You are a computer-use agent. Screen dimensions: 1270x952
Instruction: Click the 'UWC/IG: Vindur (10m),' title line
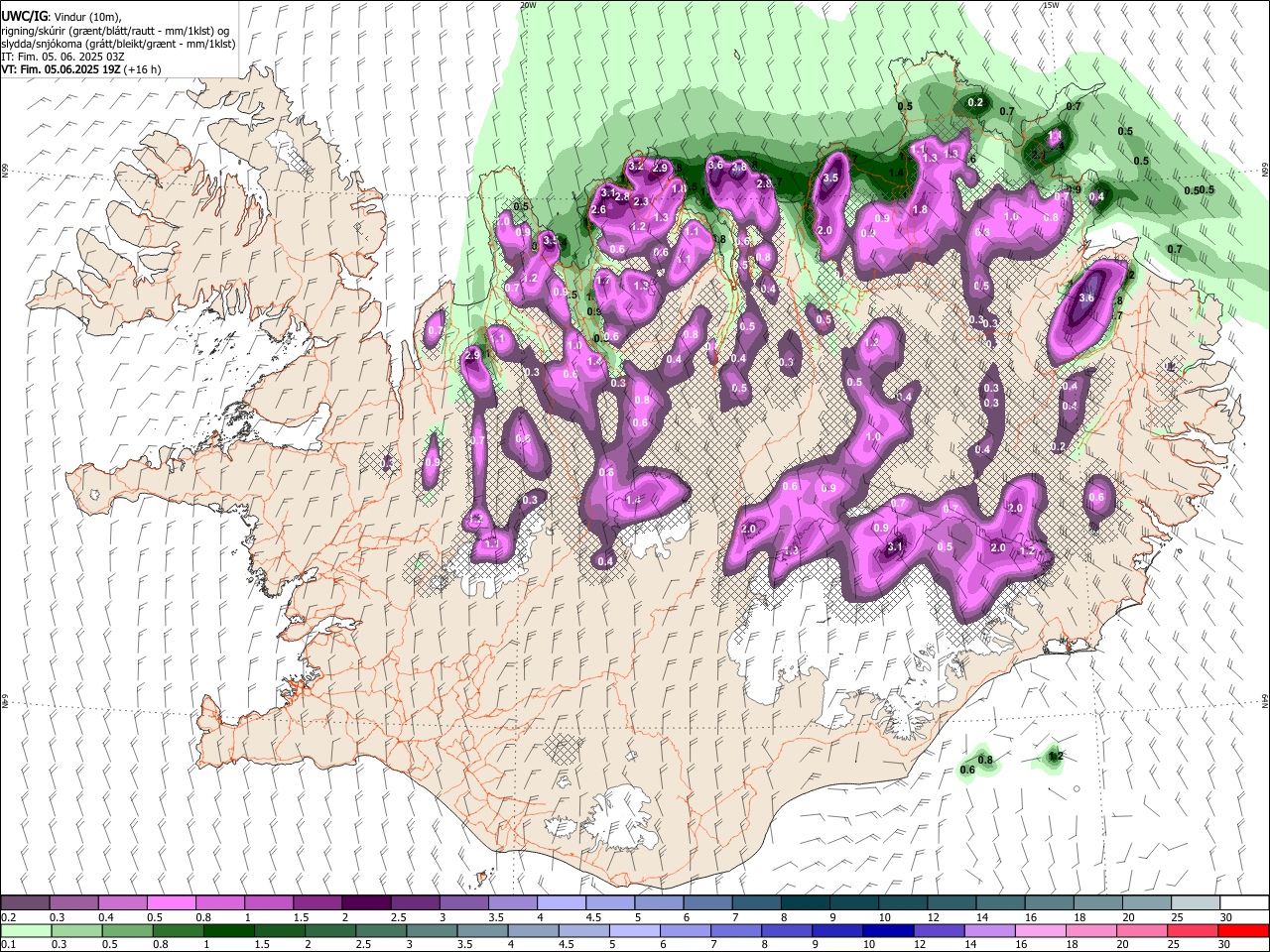[61, 17]
